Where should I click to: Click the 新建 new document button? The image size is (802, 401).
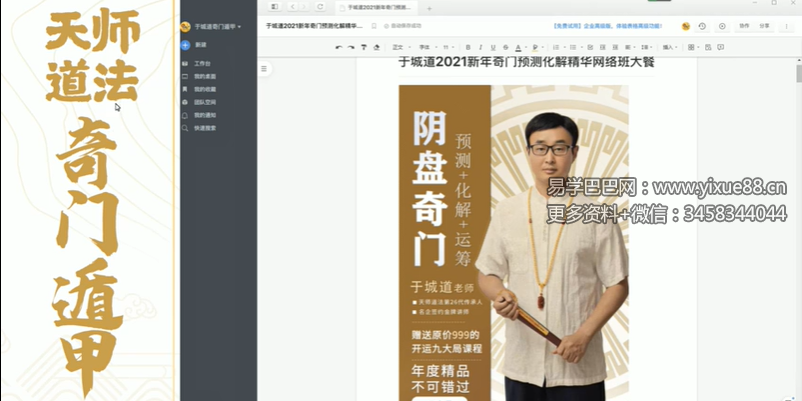194,45
